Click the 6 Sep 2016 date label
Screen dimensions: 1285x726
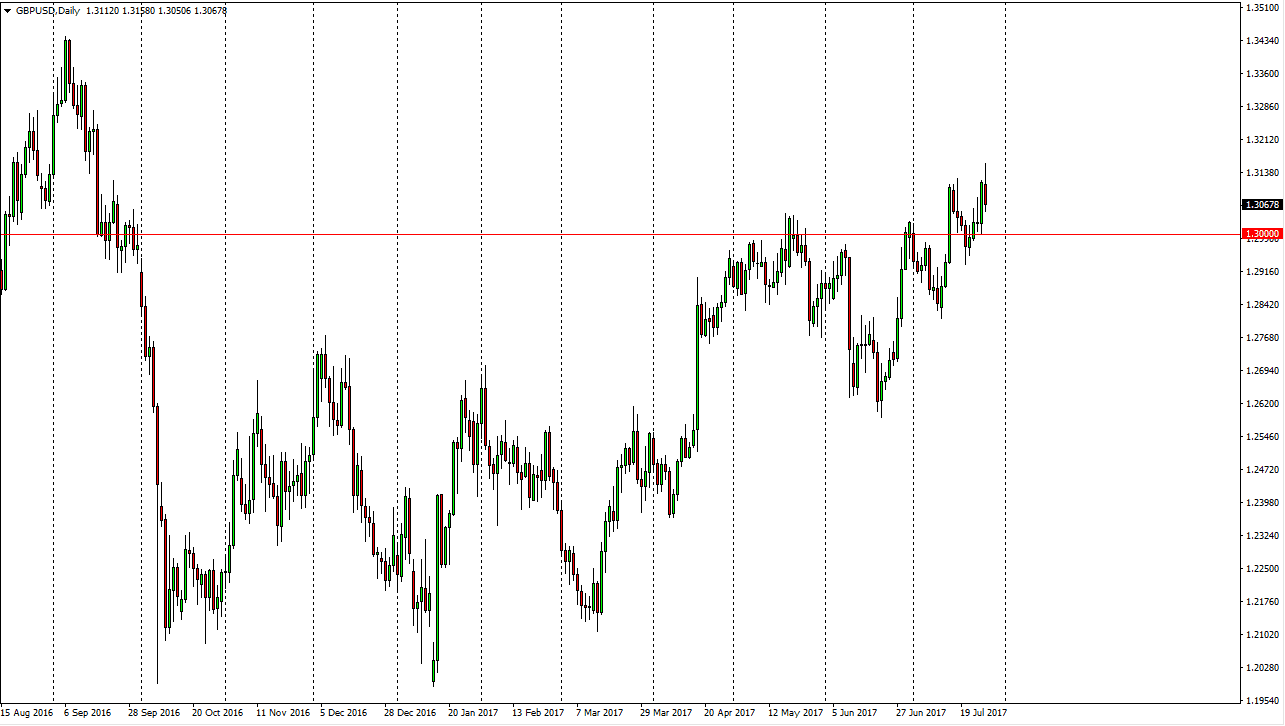click(x=88, y=713)
